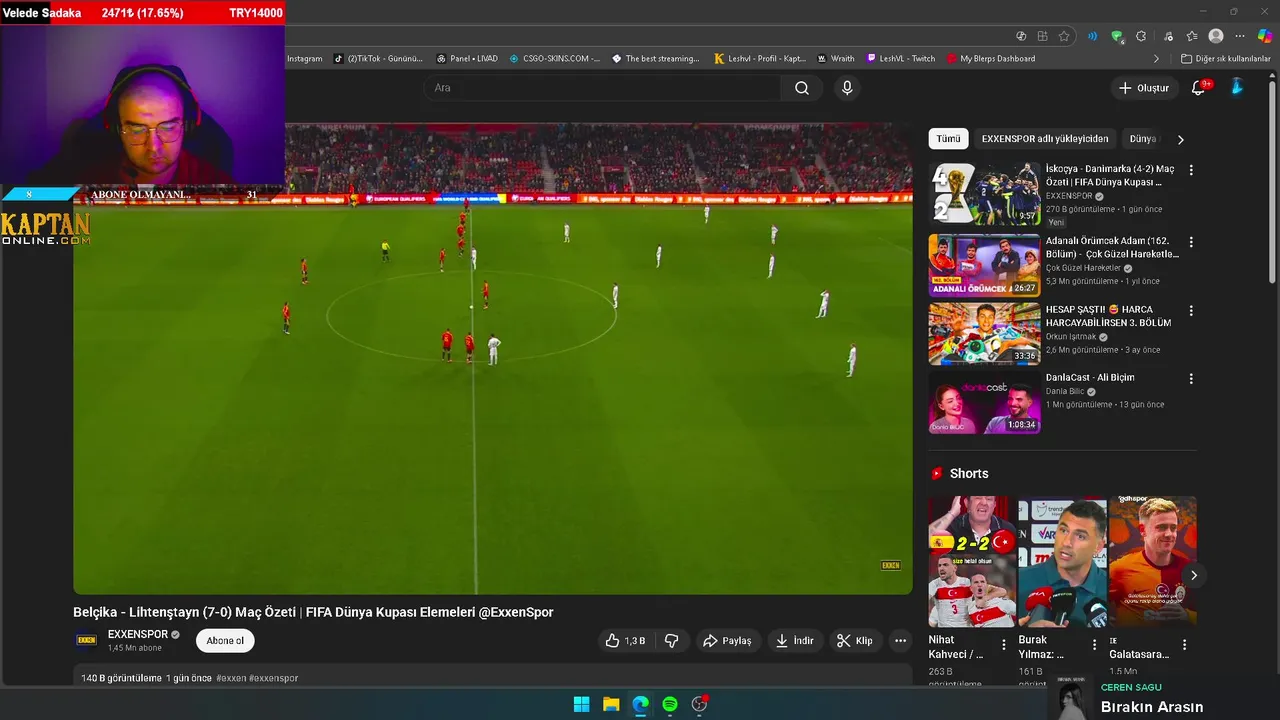
Task: Click the blue sound waves extension icon
Action: [x=1092, y=36]
